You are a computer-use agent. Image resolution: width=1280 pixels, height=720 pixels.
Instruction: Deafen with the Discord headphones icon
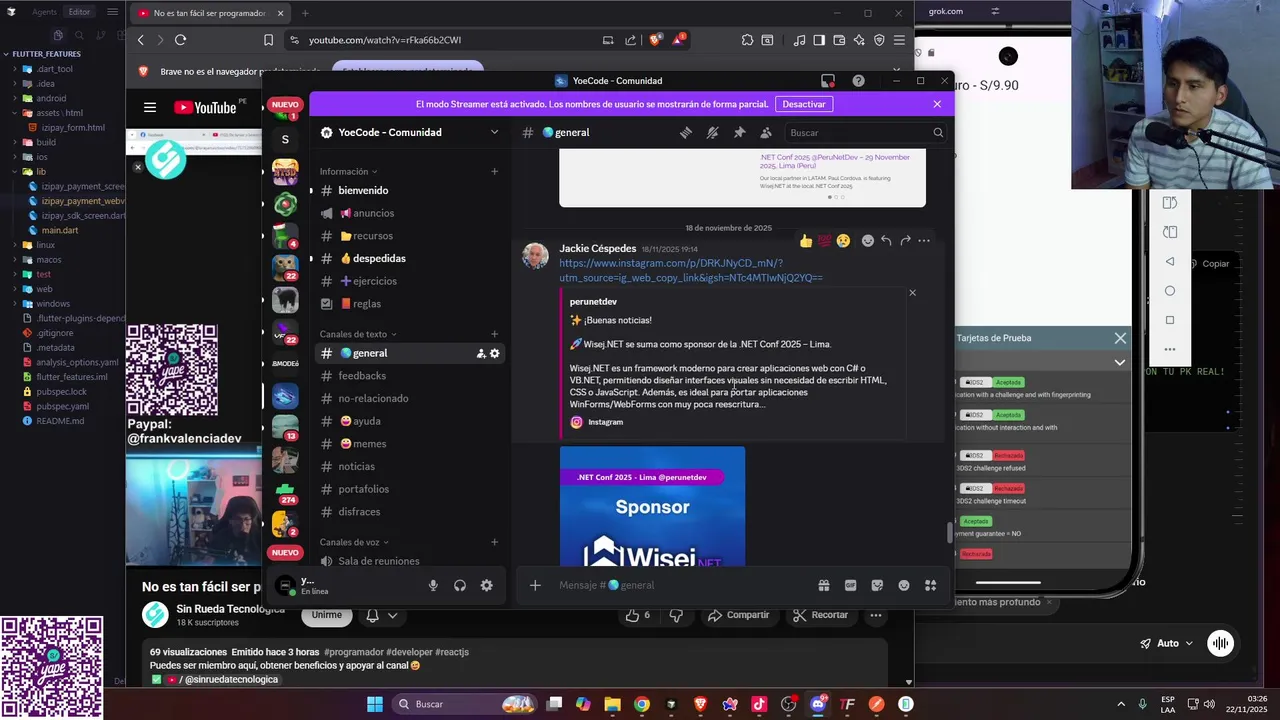pyautogui.click(x=460, y=586)
